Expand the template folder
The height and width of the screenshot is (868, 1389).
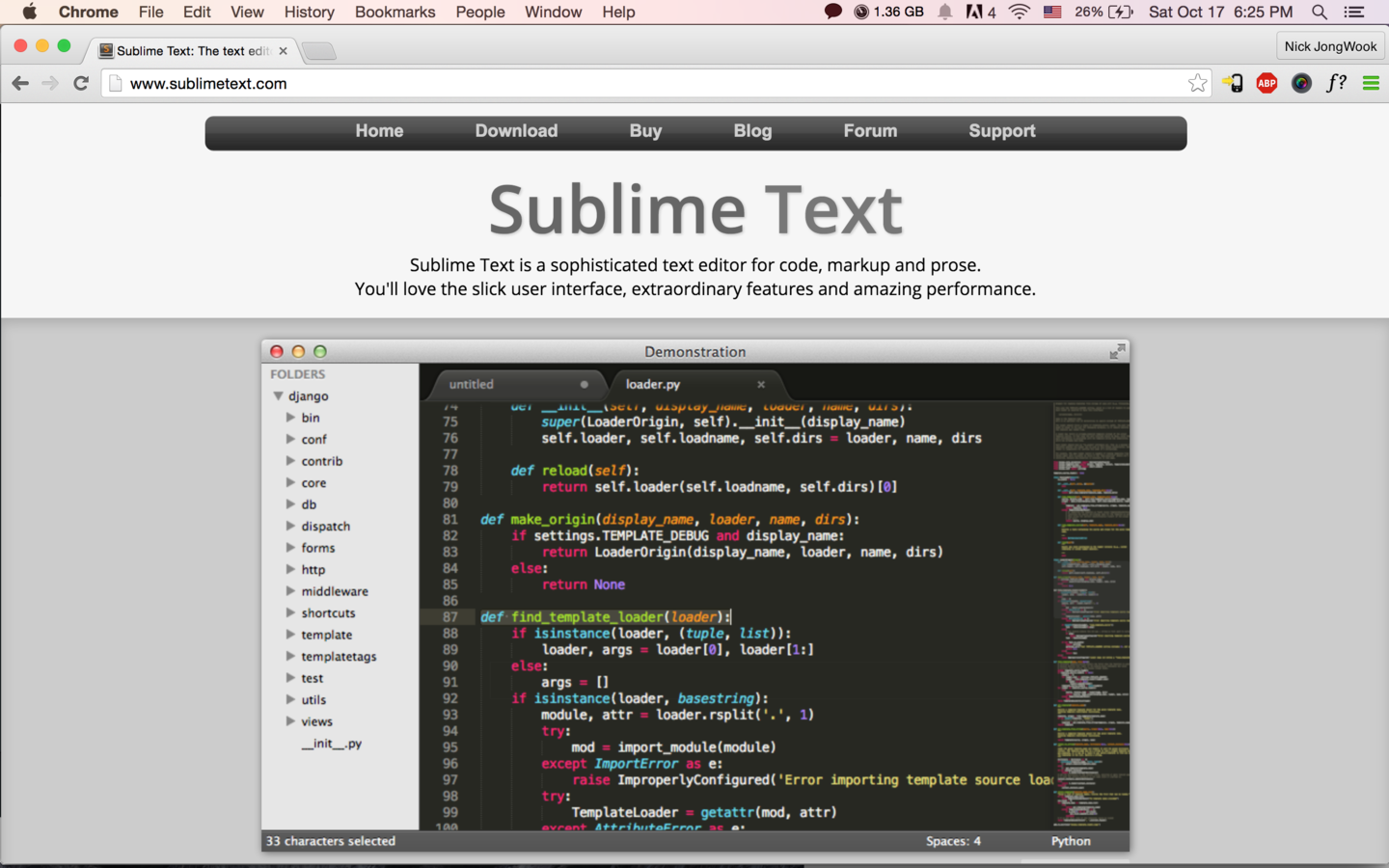pyautogui.click(x=290, y=635)
